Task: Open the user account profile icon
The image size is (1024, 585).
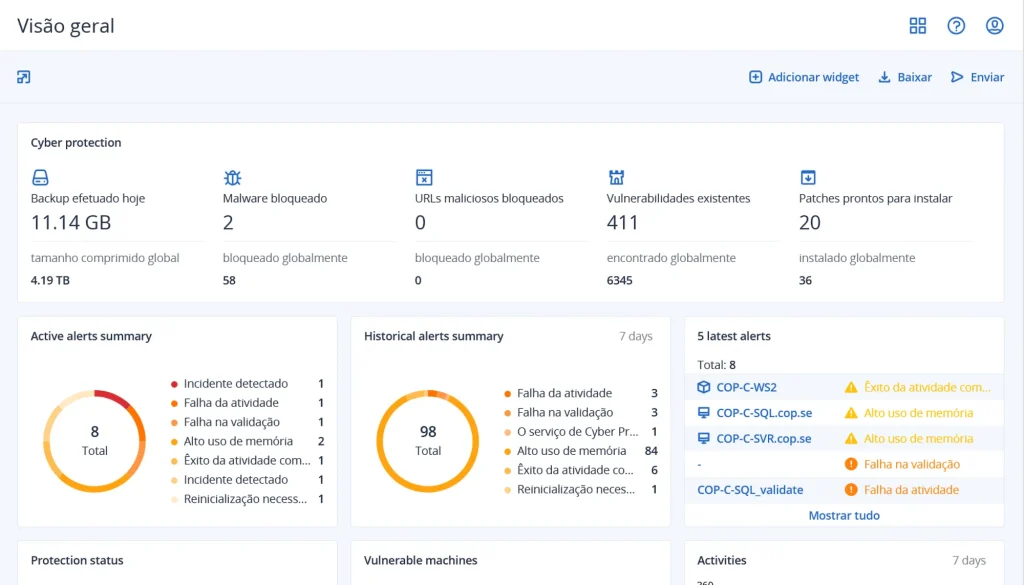Action: [x=994, y=26]
